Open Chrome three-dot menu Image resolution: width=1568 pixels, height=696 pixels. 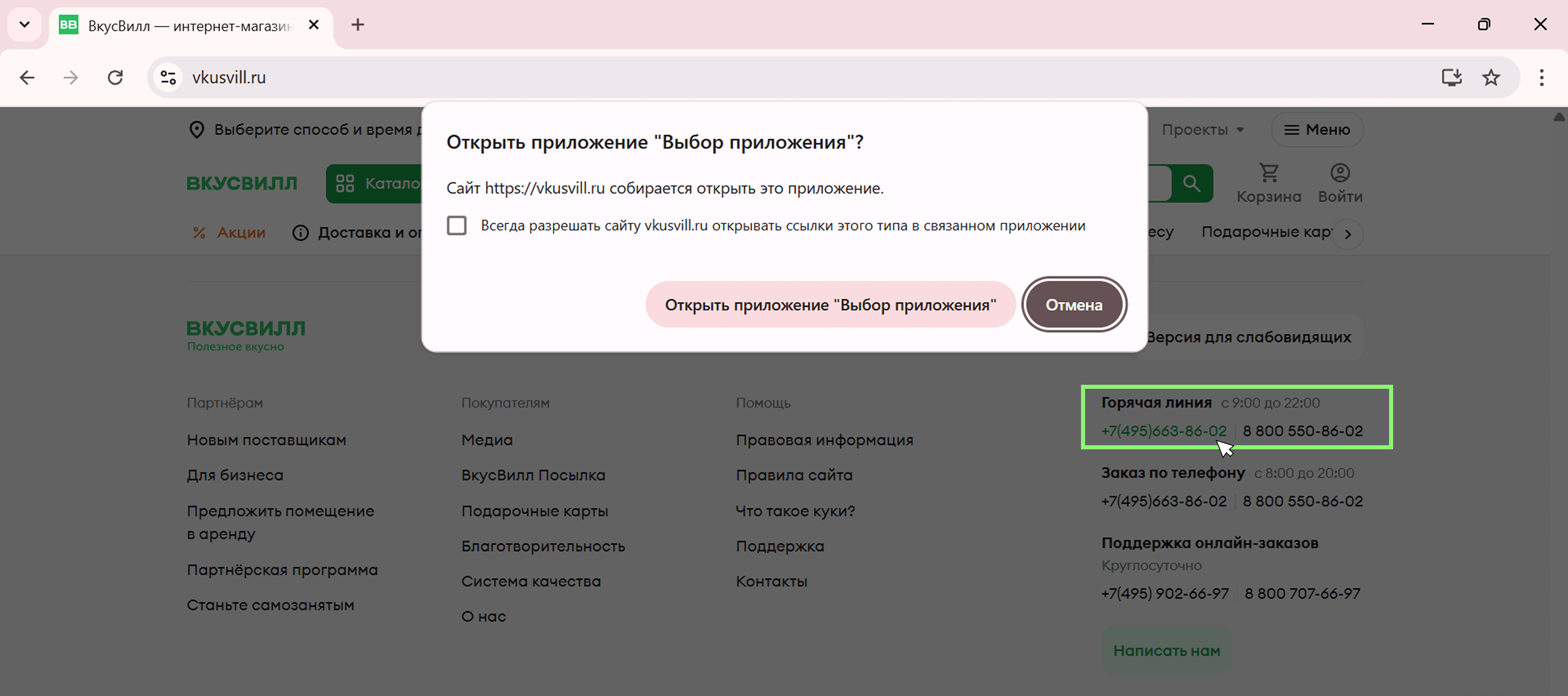click(1541, 77)
